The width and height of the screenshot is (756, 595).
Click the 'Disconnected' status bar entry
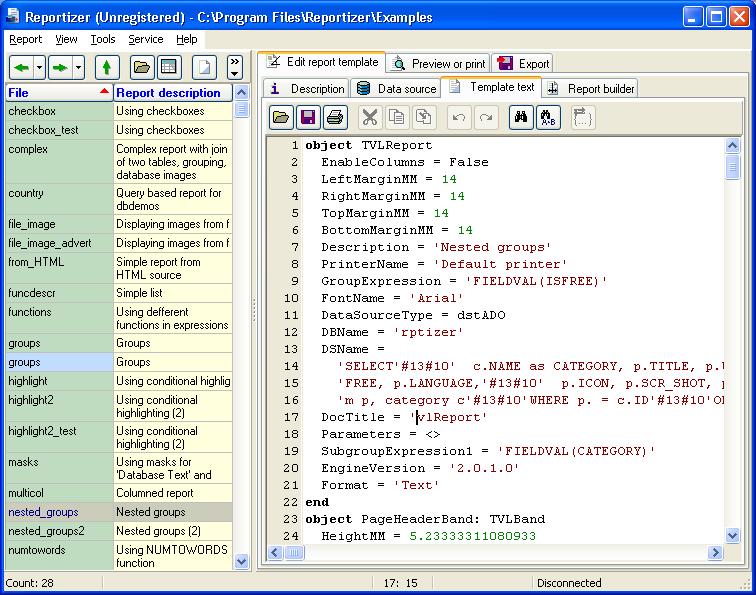coord(569,583)
